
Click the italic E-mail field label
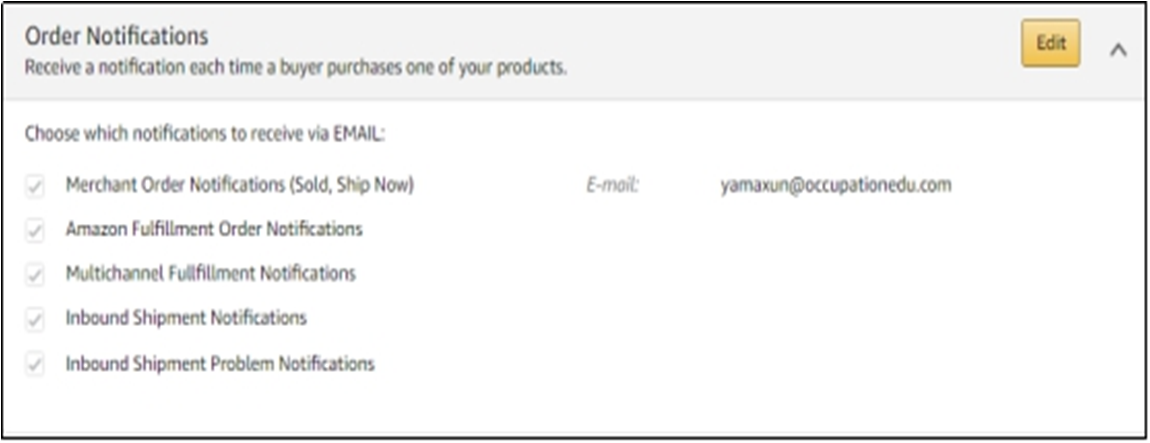tap(612, 185)
